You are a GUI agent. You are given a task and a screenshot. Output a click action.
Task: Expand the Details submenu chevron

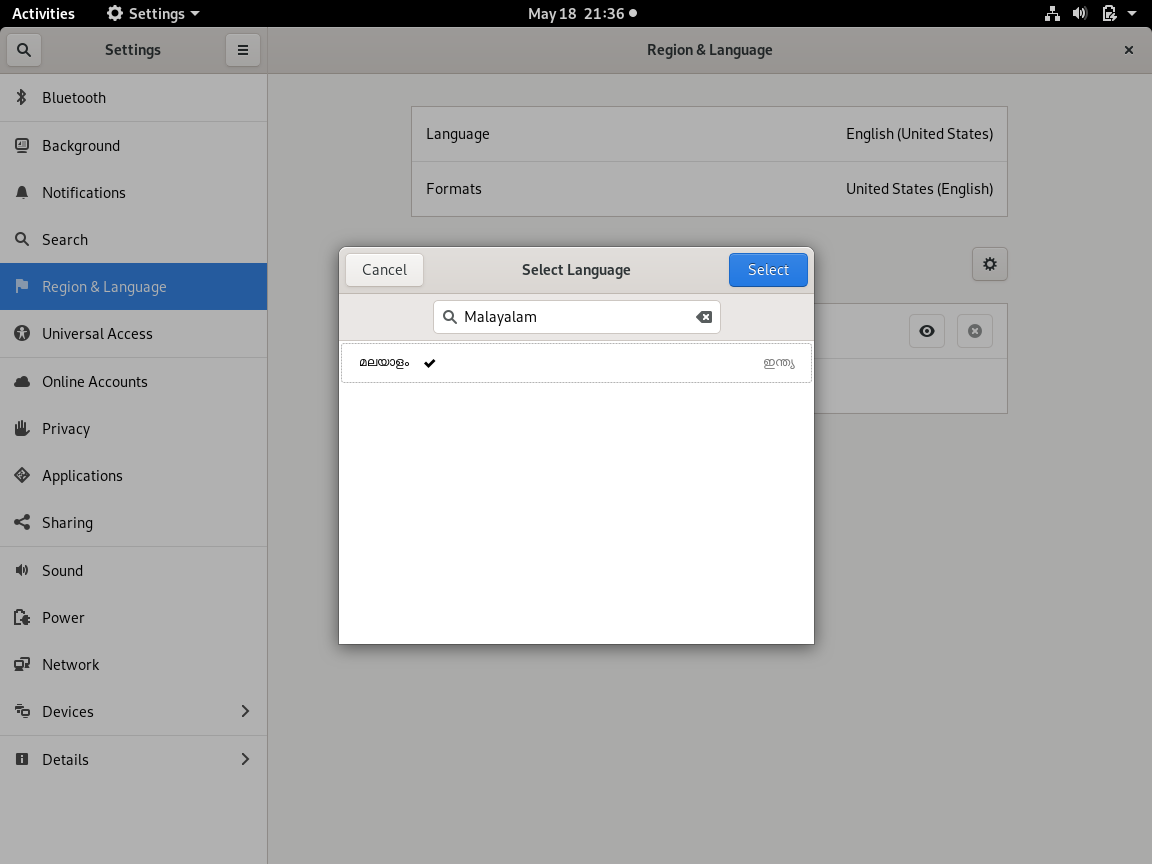[x=245, y=759]
